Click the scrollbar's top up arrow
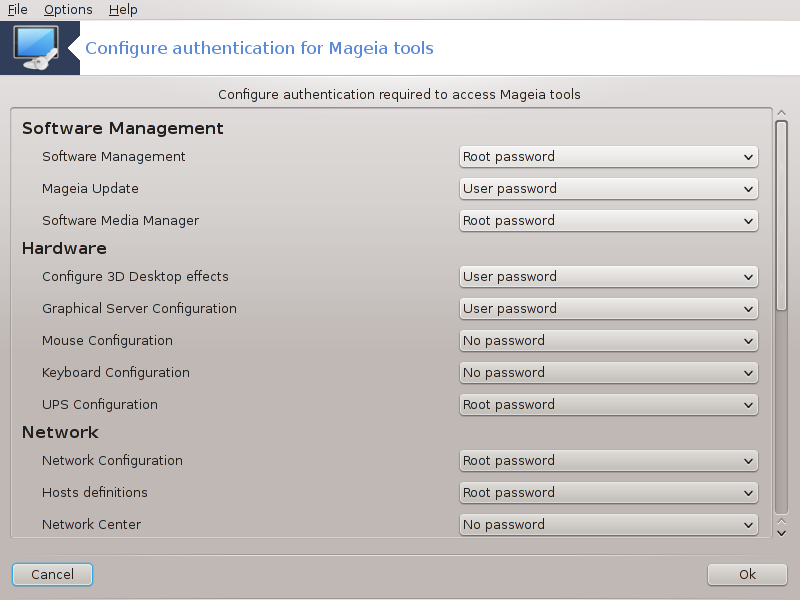Viewport: 800px width, 600px height. pyautogui.click(x=781, y=113)
